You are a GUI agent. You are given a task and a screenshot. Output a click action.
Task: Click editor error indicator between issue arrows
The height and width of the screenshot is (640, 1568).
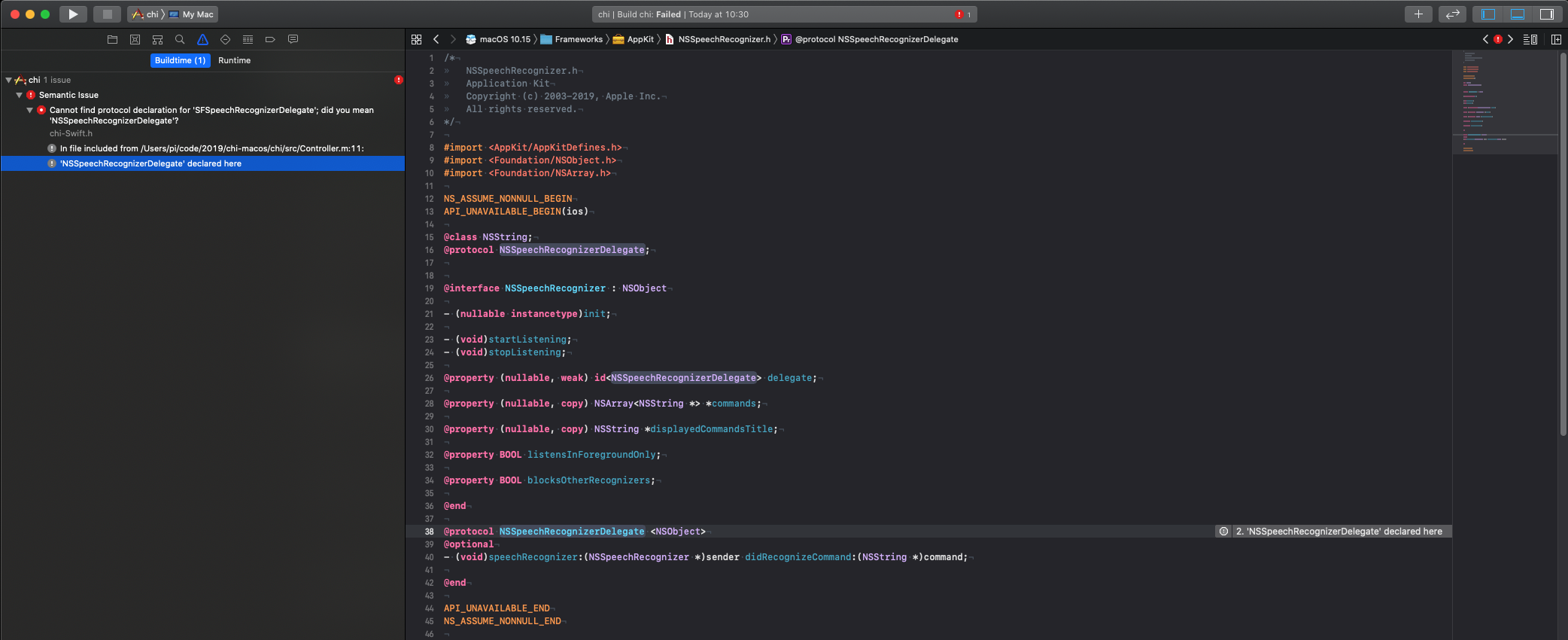click(1498, 39)
